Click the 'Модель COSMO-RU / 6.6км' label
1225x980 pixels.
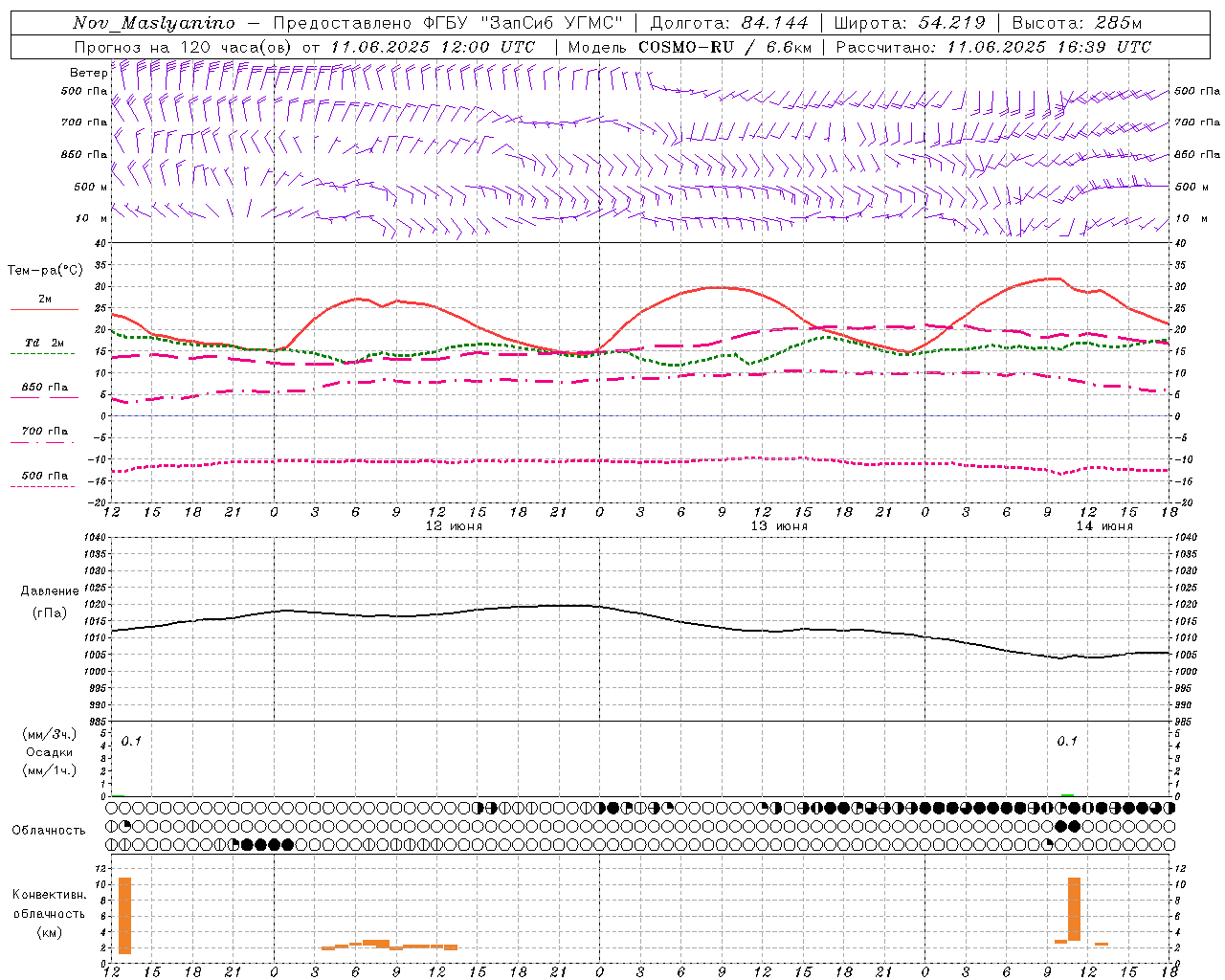pyautogui.click(x=690, y=47)
